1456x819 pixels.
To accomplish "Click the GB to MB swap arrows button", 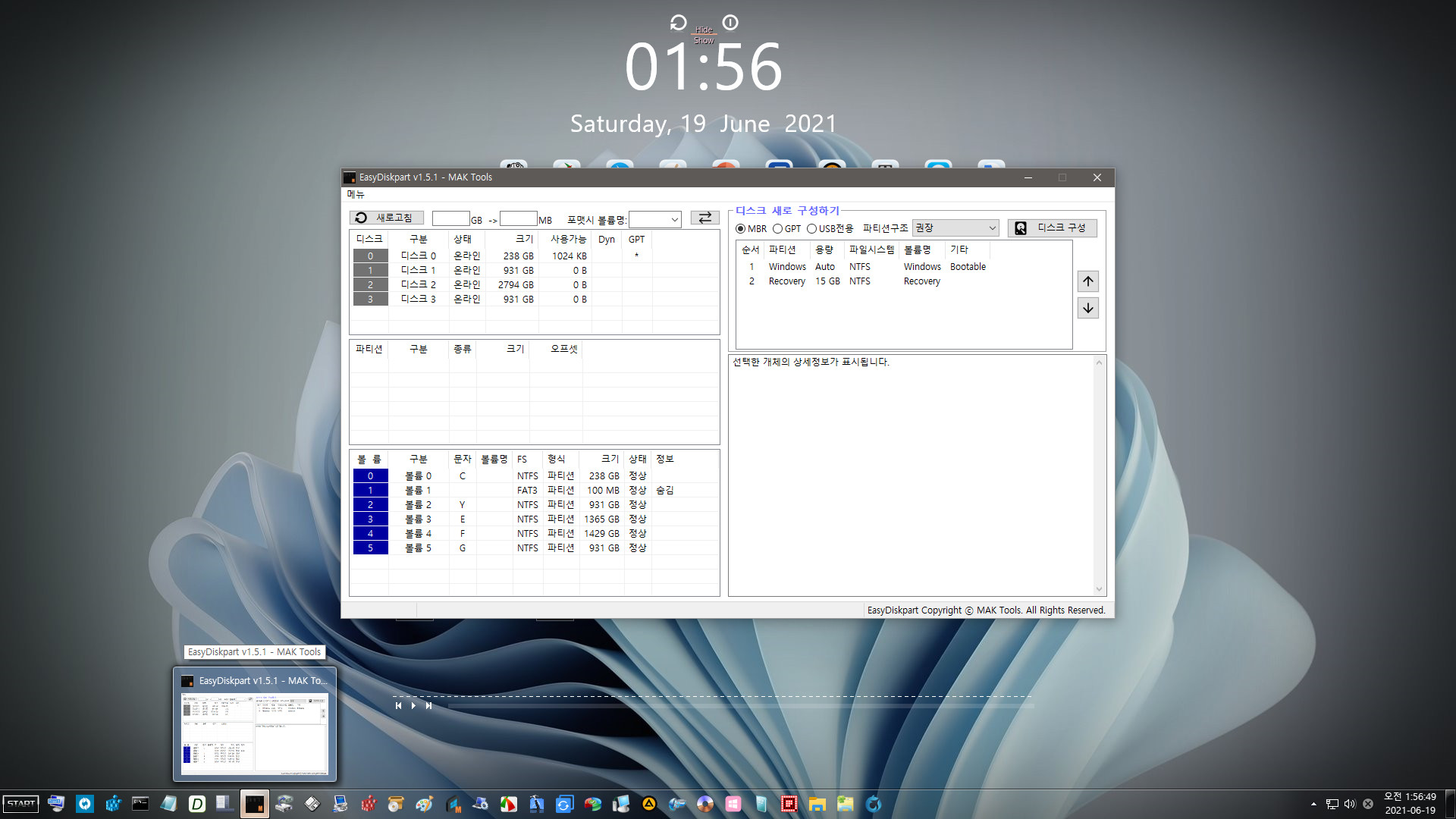I will pos(704,218).
